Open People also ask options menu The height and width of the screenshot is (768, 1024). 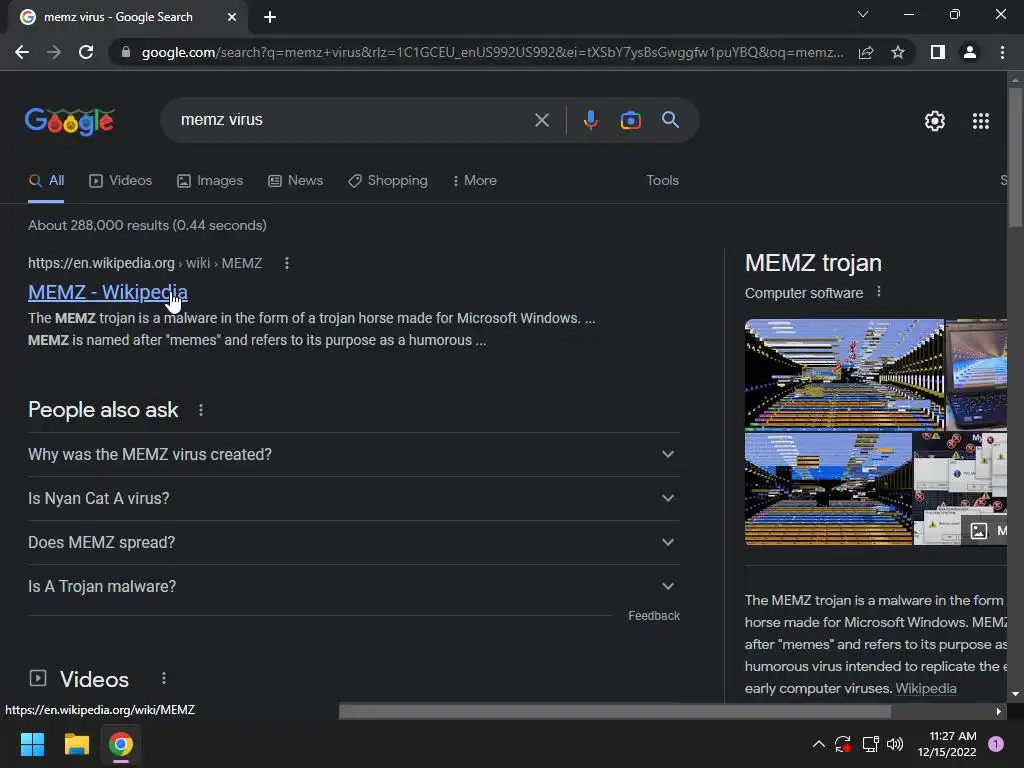pos(200,410)
